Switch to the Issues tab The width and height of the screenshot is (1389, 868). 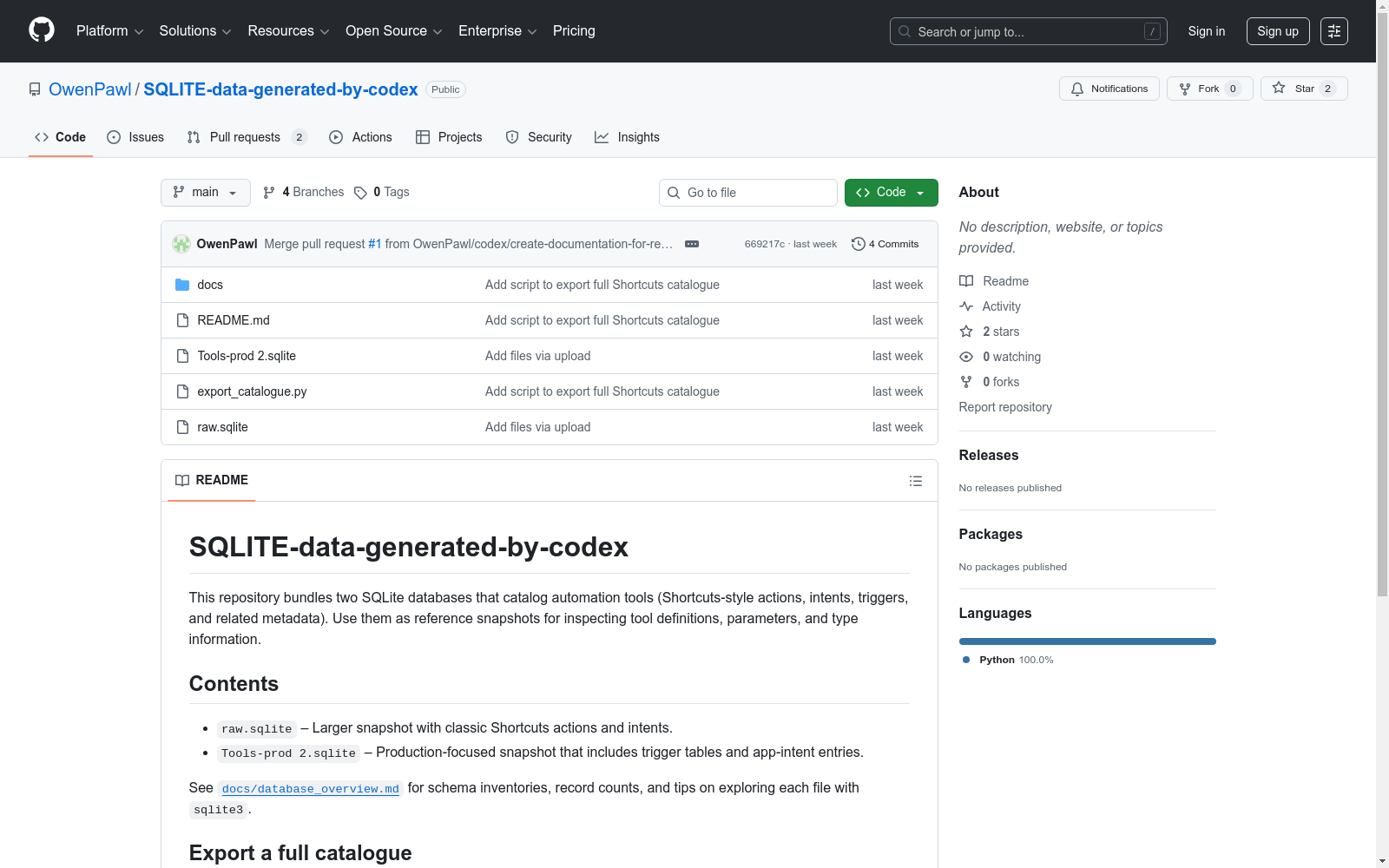click(135, 137)
